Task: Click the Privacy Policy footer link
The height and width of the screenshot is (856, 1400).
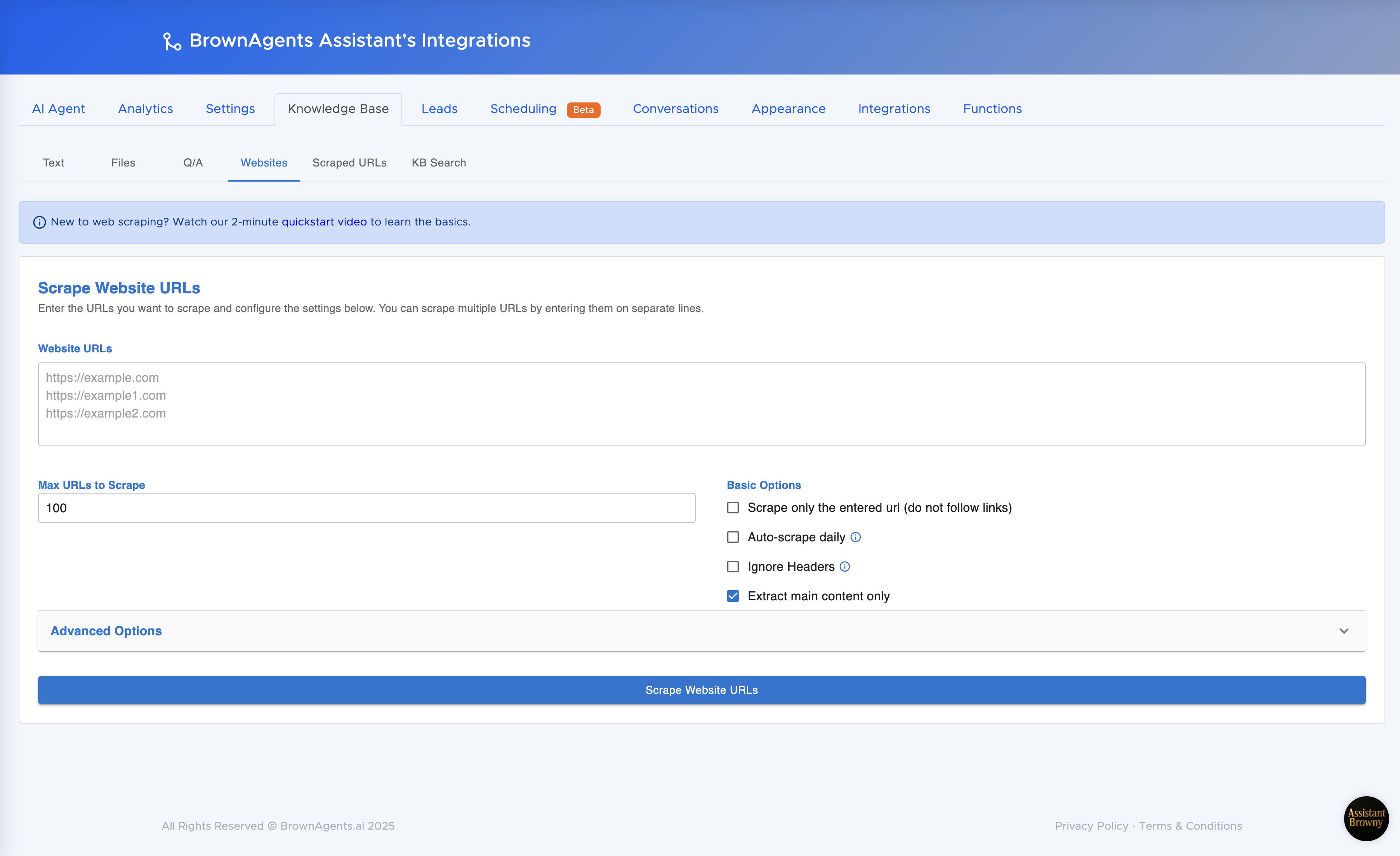Action: (1091, 826)
